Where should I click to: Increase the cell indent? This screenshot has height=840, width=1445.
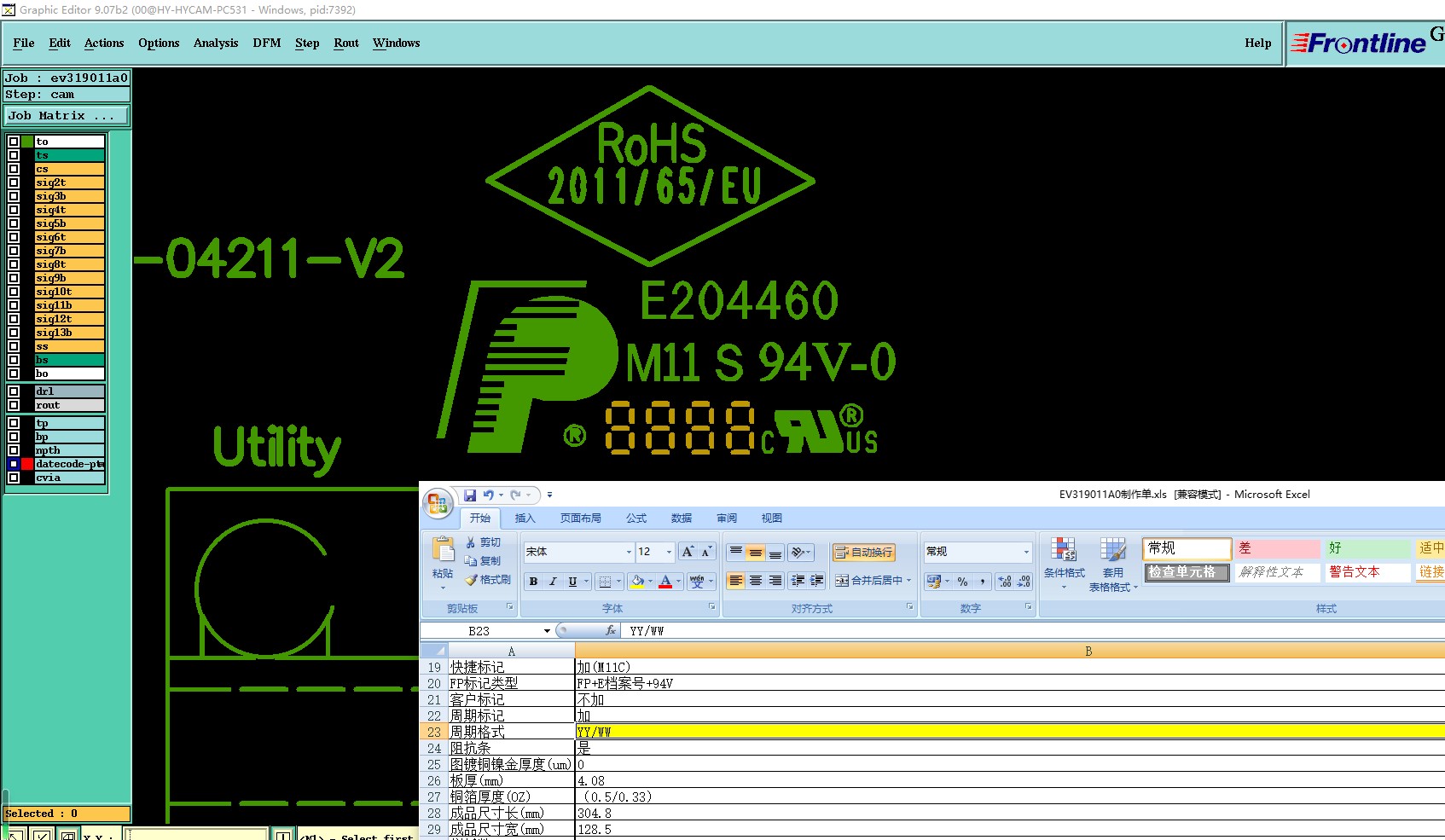coord(817,581)
